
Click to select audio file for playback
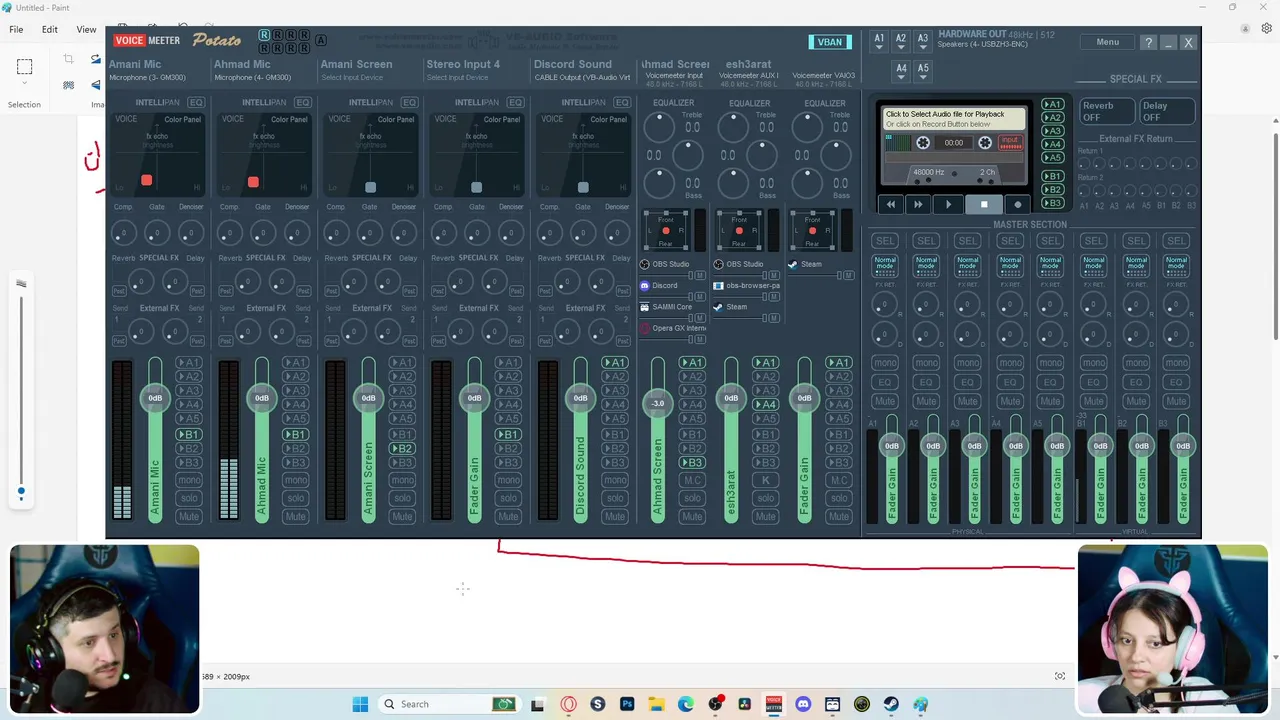pos(954,118)
